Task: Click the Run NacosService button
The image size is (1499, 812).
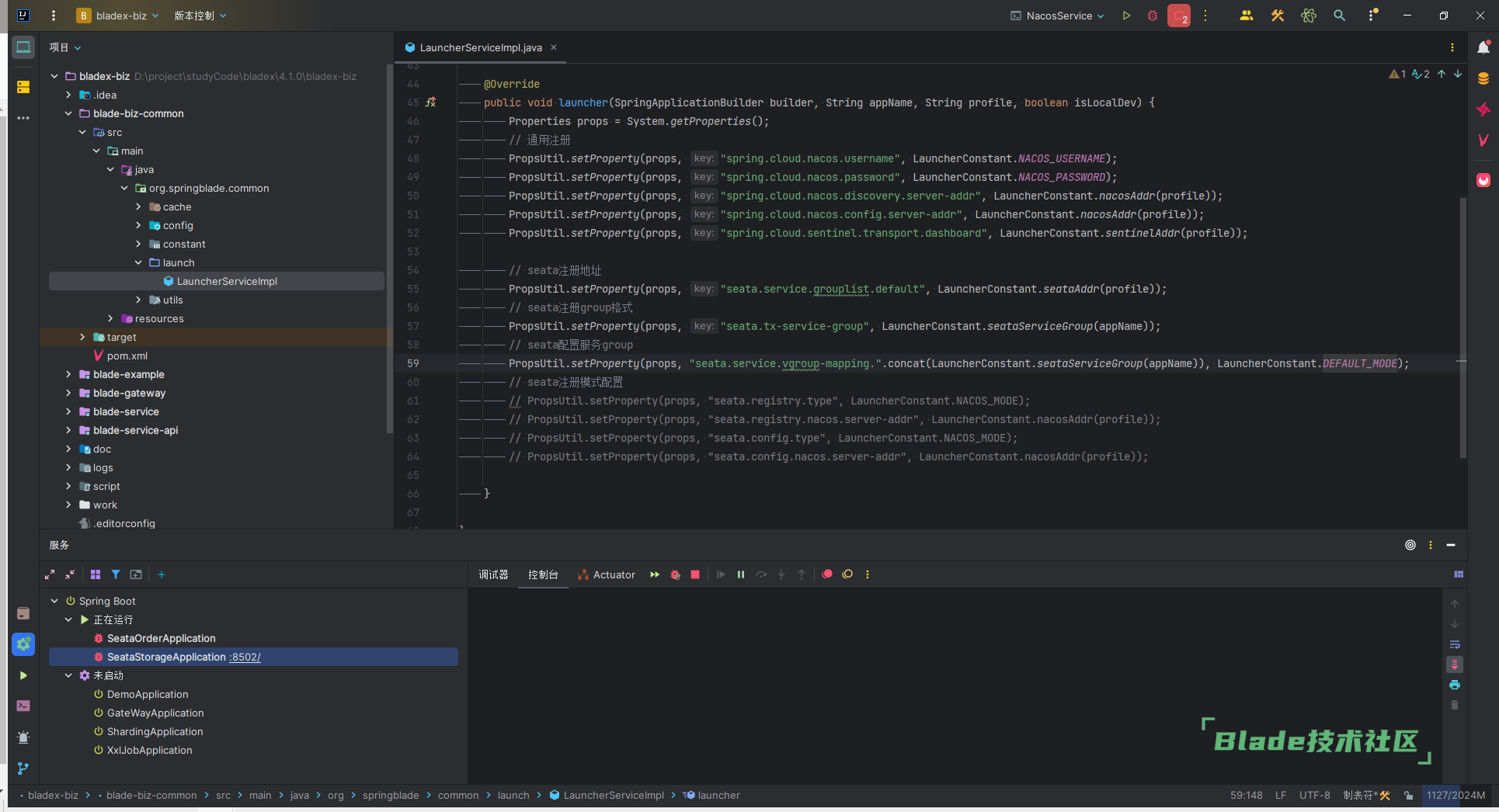Action: pos(1126,16)
